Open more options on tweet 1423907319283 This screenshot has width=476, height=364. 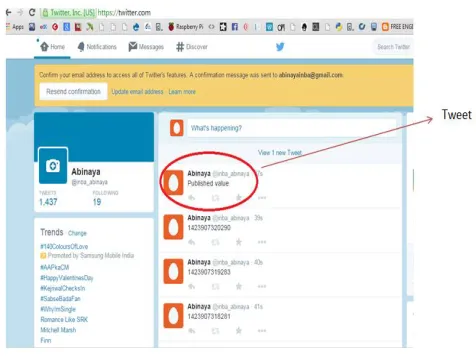(x=262, y=286)
